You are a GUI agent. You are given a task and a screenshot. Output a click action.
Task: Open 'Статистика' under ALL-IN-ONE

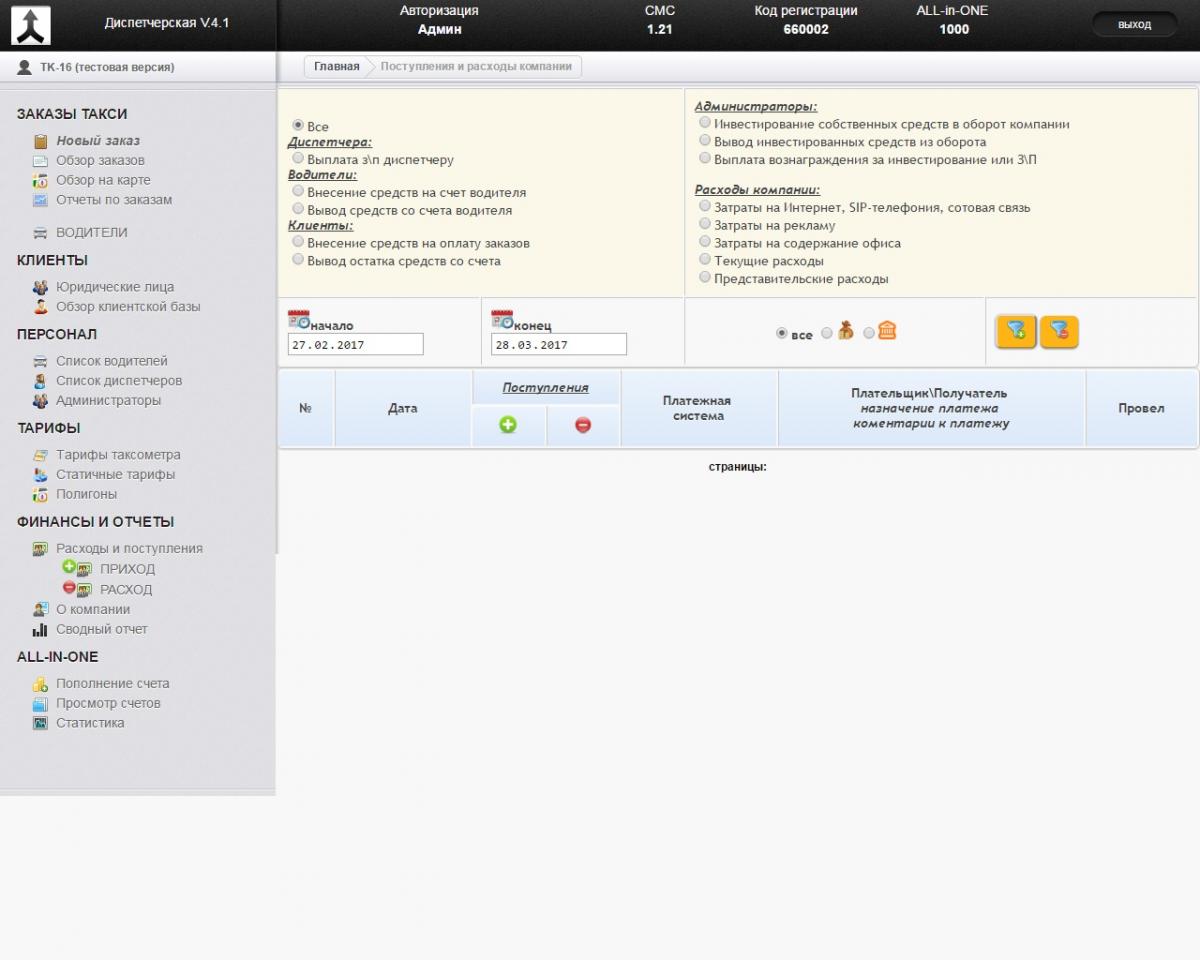pyautogui.click(x=90, y=723)
